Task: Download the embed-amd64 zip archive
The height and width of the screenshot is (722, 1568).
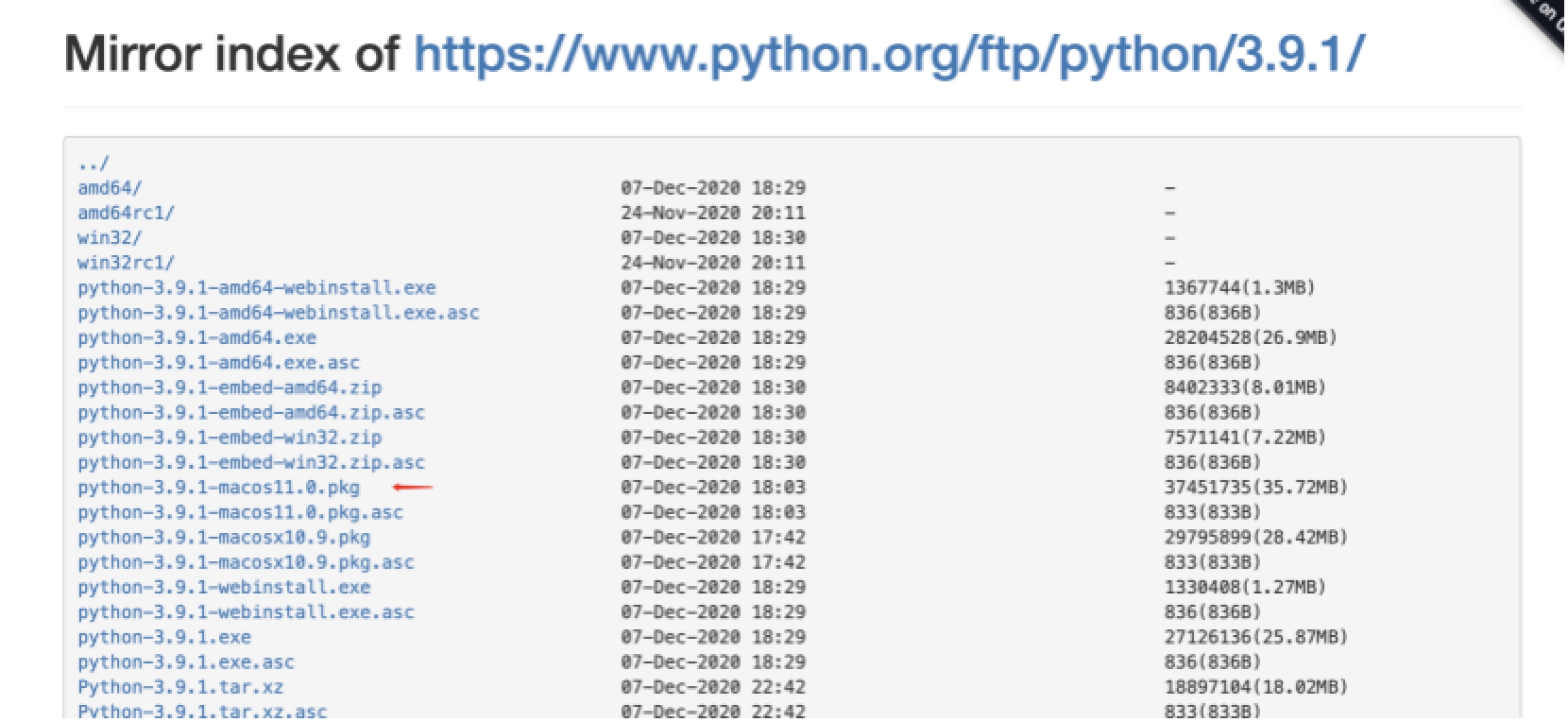Action: [x=230, y=387]
